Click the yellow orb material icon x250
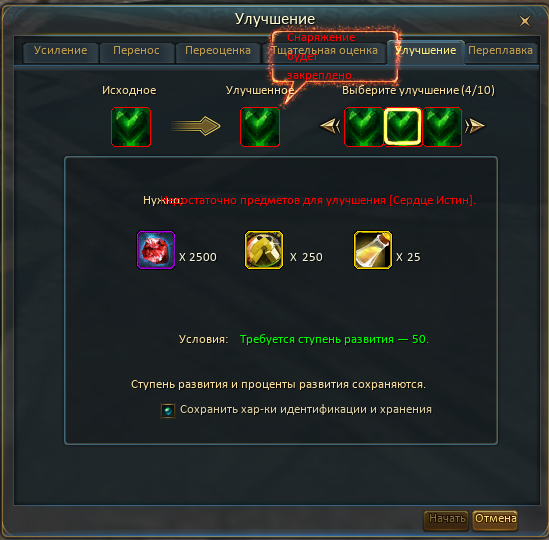This screenshot has height=540, width=549. click(264, 250)
